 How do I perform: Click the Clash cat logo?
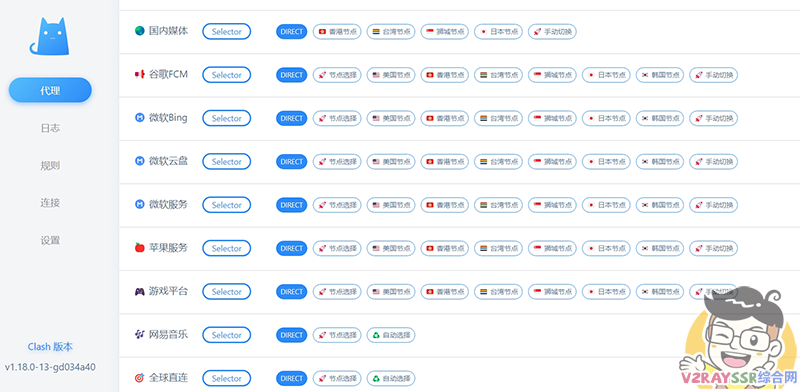(49, 36)
